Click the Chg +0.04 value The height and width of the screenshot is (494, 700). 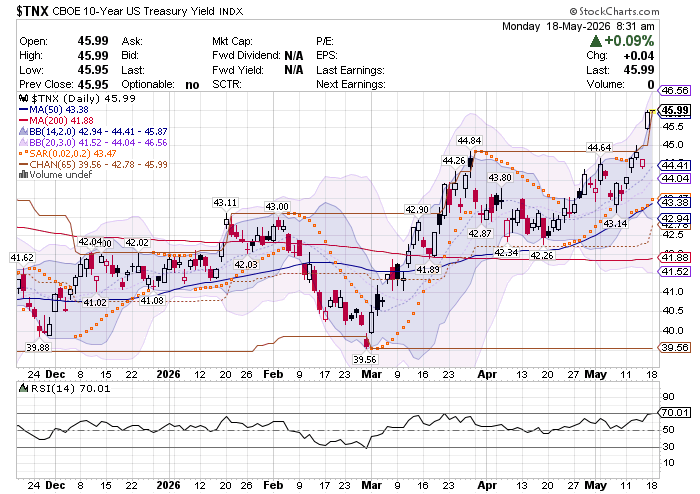coord(639,56)
